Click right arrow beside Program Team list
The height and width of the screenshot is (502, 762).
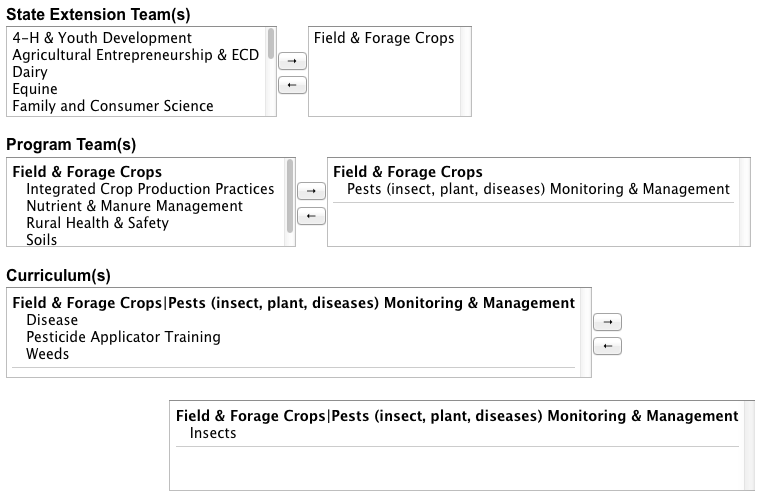(311, 191)
